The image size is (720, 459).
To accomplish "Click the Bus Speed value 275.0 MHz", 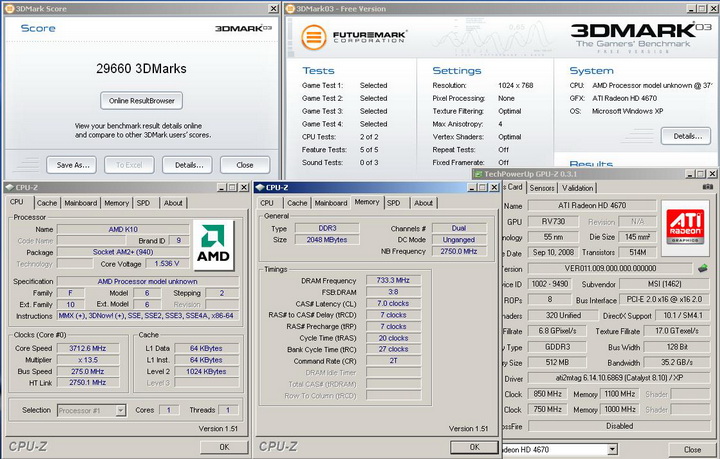I will pyautogui.click(x=88, y=371).
